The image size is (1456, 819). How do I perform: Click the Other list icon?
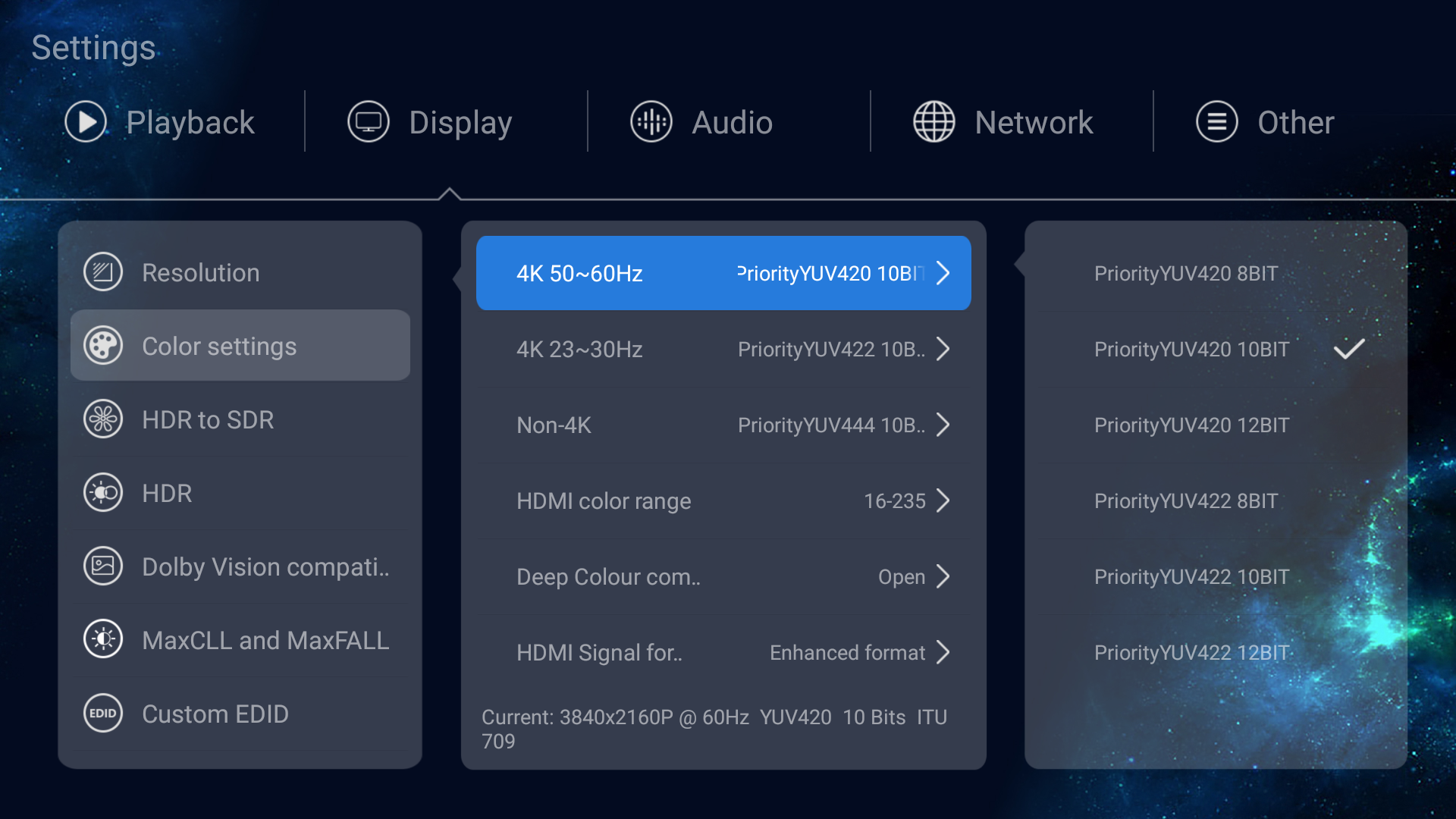point(1217,122)
